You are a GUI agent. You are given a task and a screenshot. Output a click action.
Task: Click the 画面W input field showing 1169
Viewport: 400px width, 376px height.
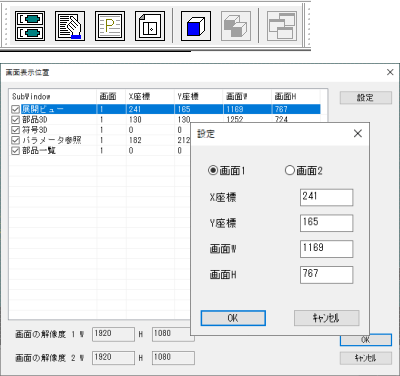coord(326,249)
